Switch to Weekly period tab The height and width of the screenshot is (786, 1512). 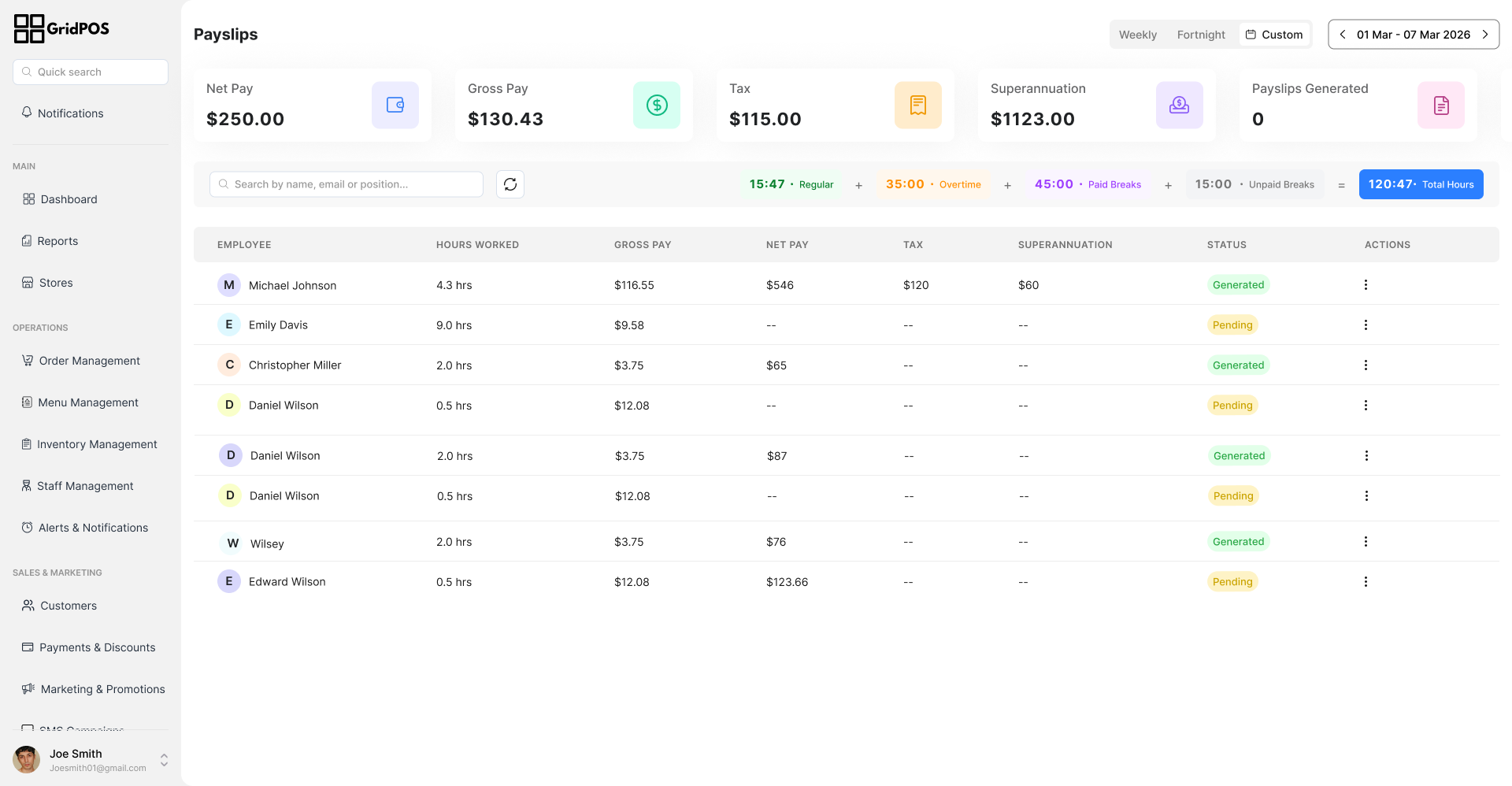pos(1138,35)
